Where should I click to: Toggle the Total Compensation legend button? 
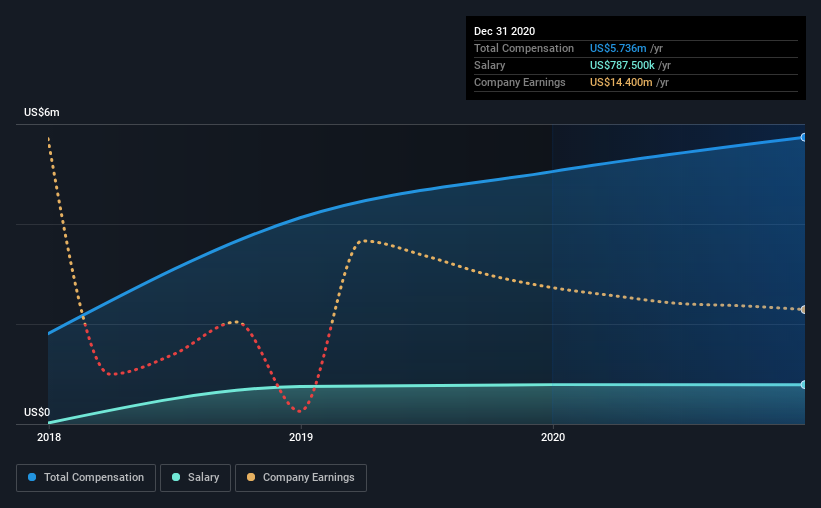(86, 478)
